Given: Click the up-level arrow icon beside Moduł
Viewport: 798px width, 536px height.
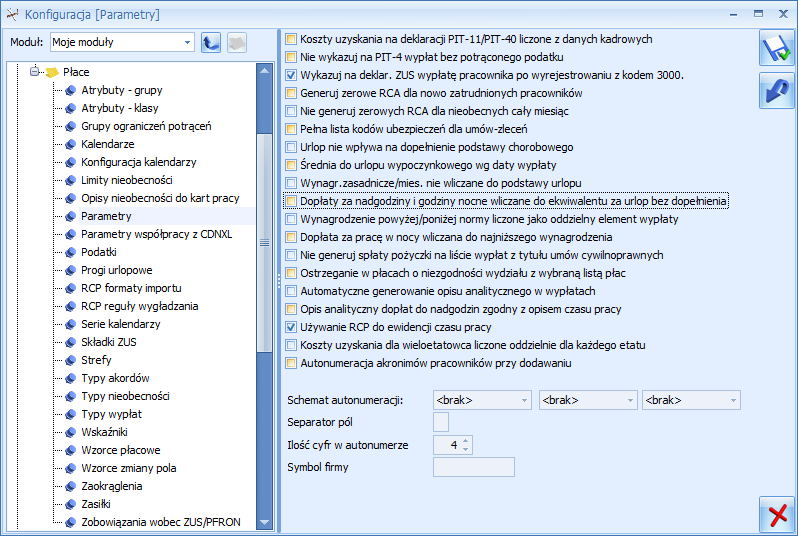Looking at the screenshot, I should (x=211, y=43).
